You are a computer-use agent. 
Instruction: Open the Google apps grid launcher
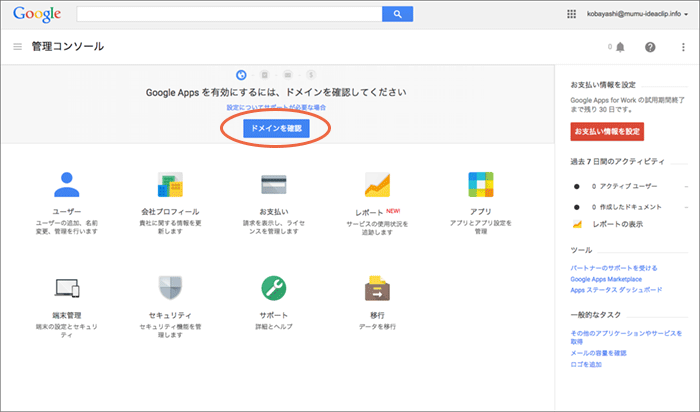pos(571,14)
